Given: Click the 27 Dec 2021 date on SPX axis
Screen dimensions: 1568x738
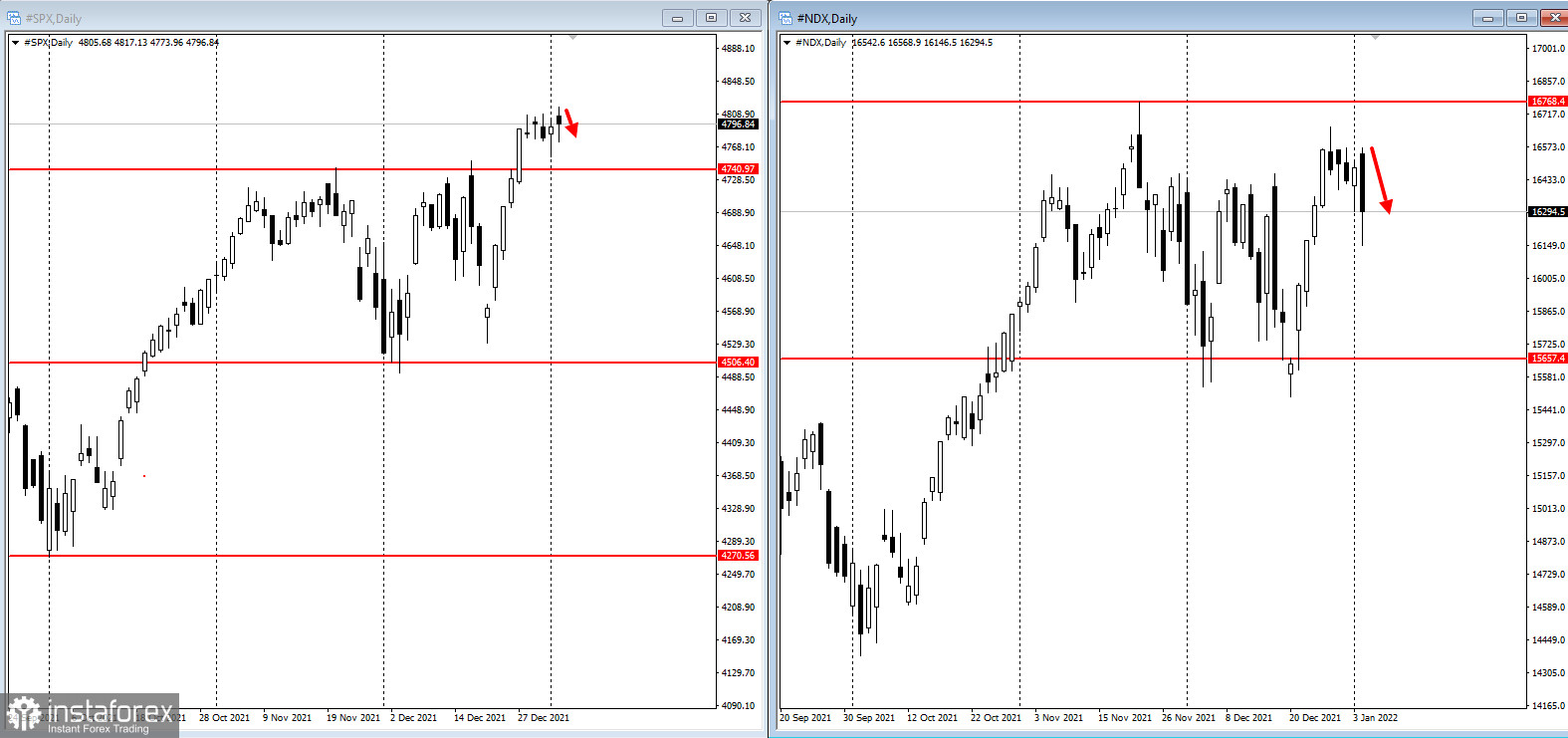Looking at the screenshot, I should pyautogui.click(x=544, y=718).
